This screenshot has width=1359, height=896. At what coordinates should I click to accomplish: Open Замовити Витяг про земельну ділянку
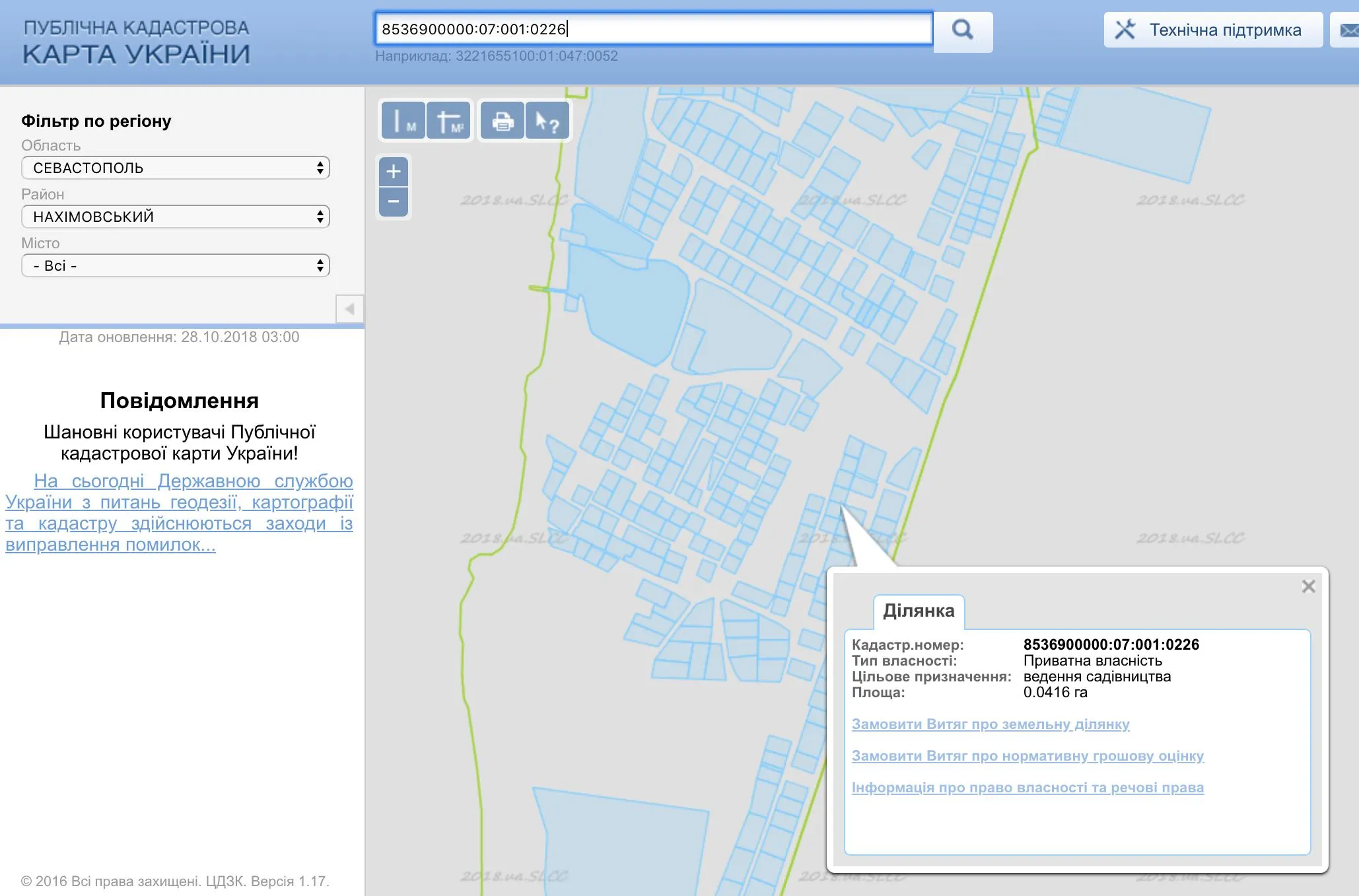tap(991, 724)
